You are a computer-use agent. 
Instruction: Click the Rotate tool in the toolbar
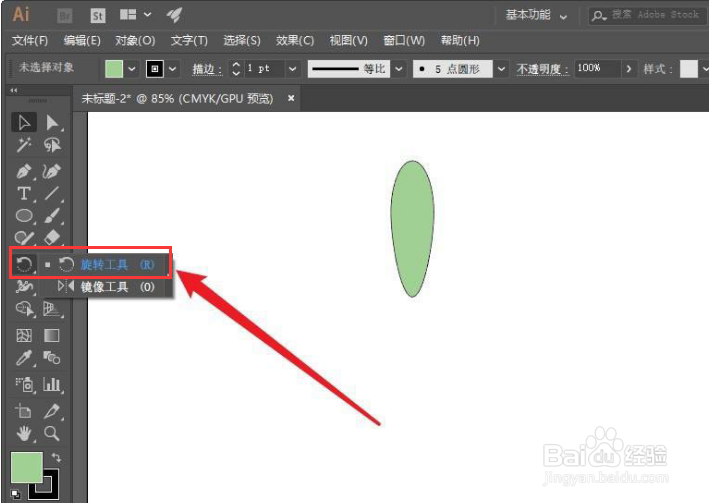(x=24, y=264)
